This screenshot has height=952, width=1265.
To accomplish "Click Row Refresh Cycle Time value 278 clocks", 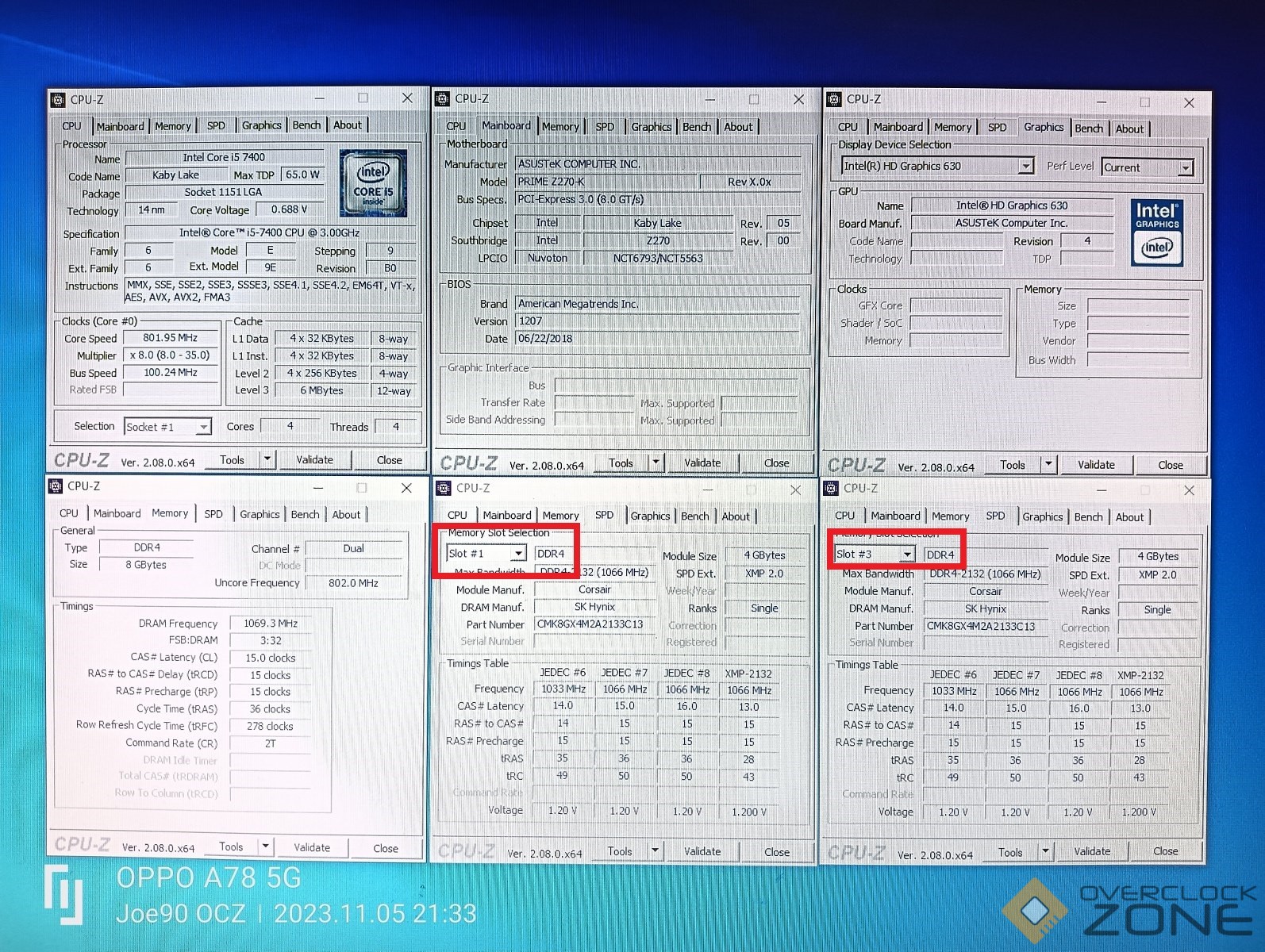I will (271, 726).
